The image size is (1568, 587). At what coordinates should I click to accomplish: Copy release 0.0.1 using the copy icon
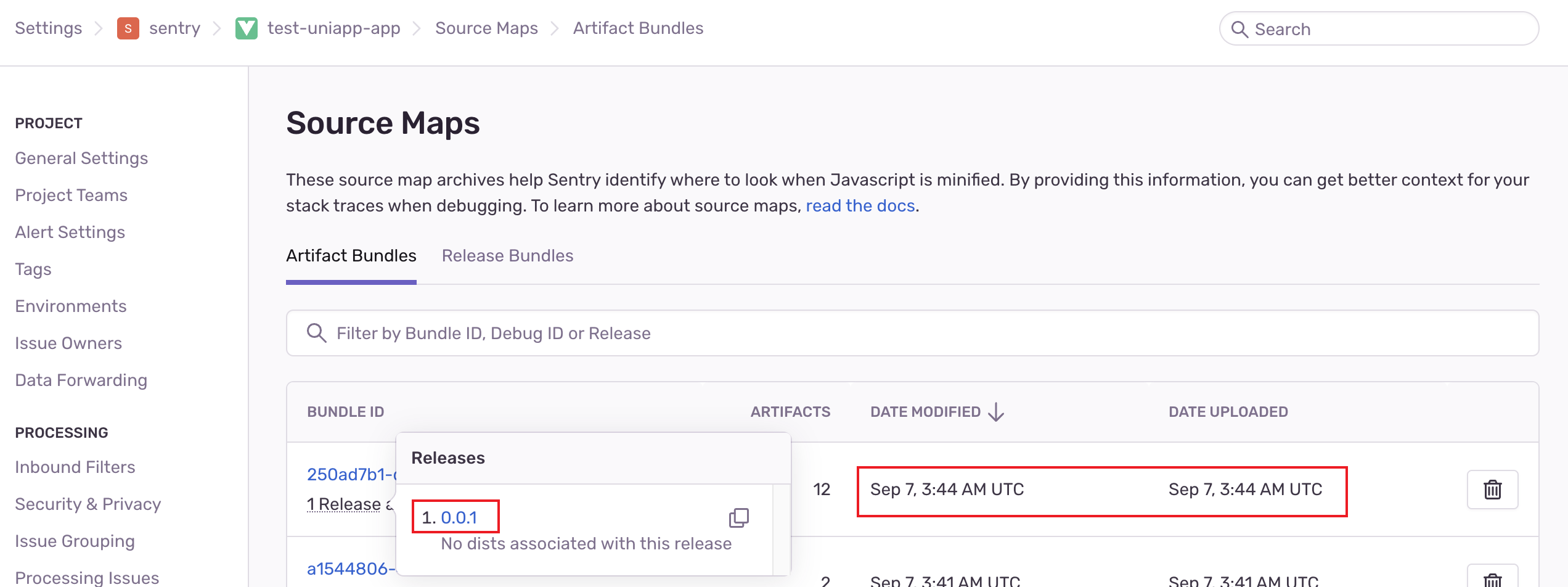click(x=738, y=518)
